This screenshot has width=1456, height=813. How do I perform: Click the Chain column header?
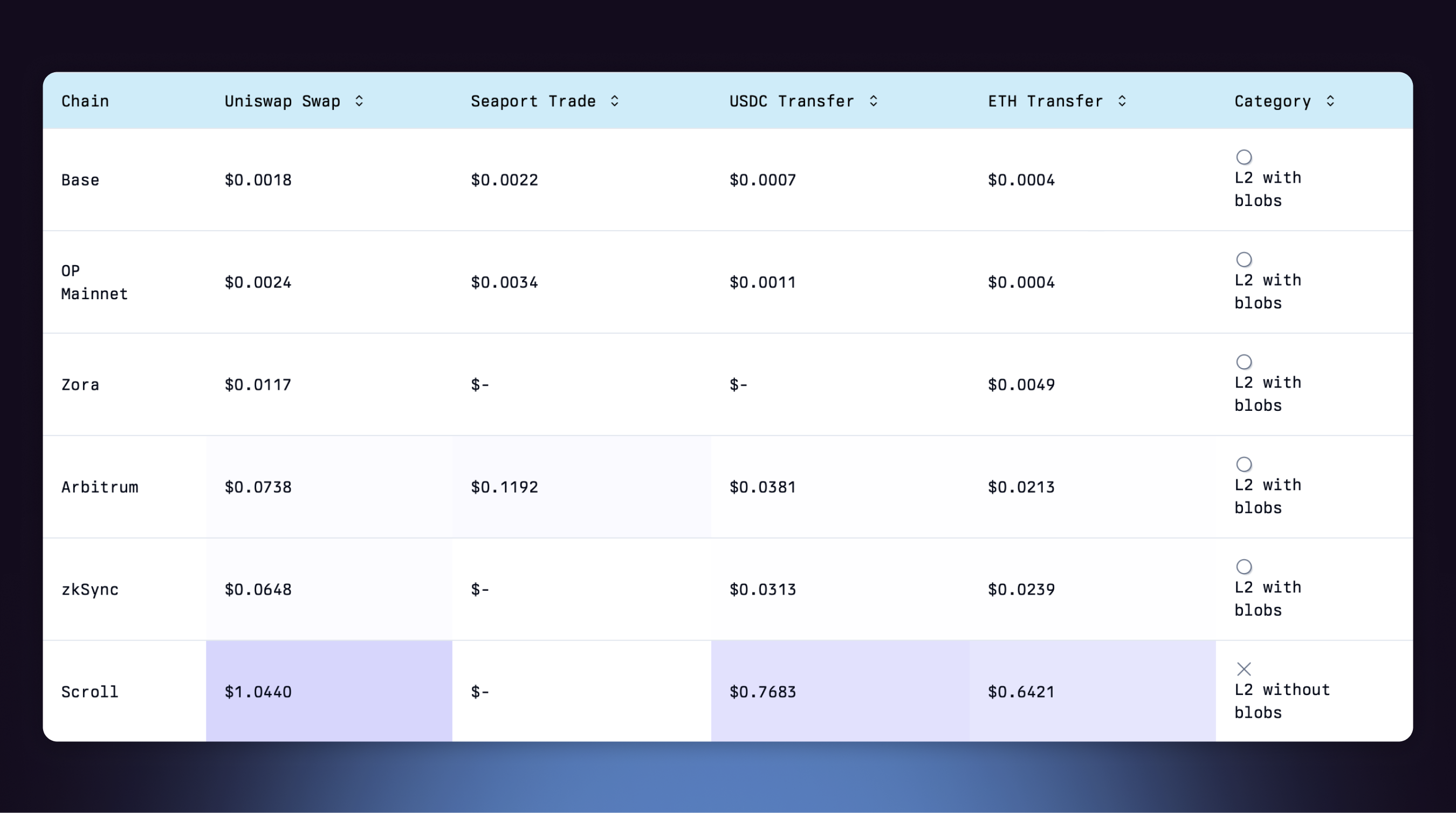85,101
